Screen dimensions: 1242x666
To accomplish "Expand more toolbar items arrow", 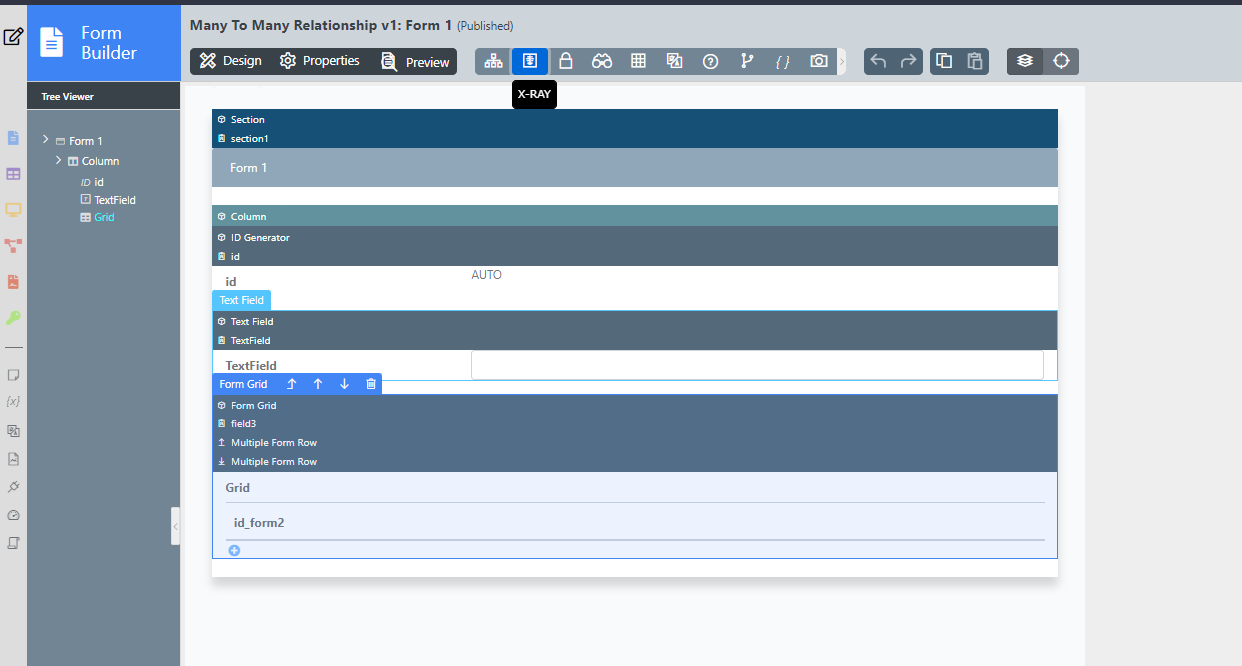I will 841,62.
